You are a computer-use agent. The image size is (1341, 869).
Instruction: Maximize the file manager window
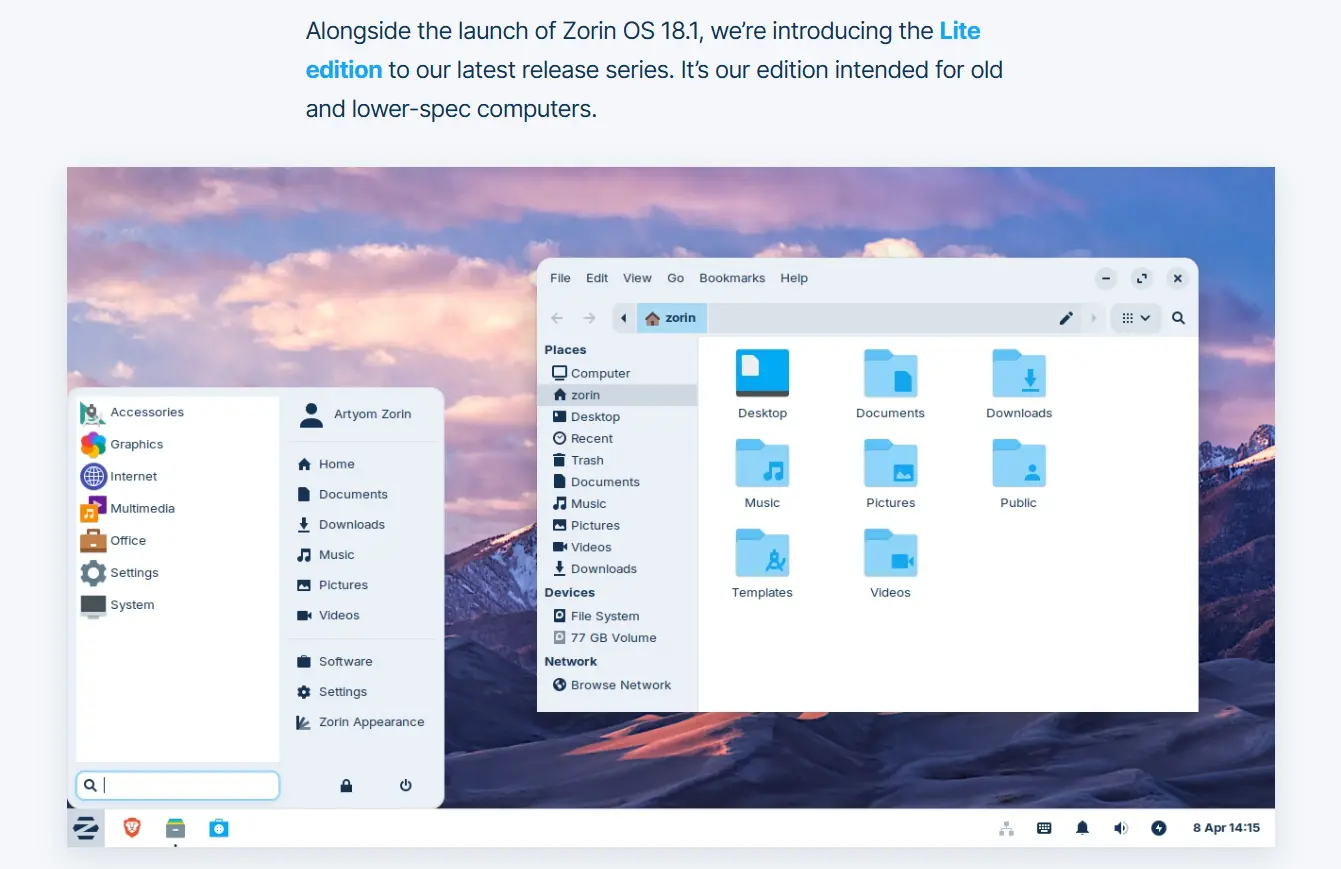pos(1141,278)
